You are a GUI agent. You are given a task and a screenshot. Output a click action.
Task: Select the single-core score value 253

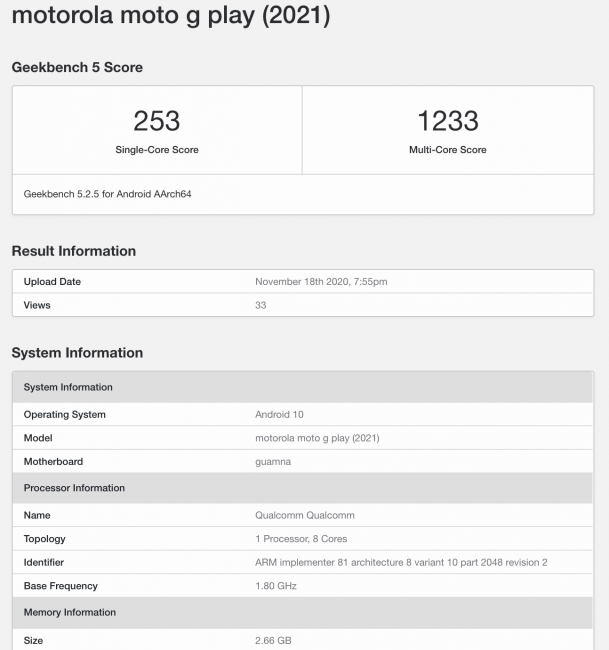click(157, 121)
